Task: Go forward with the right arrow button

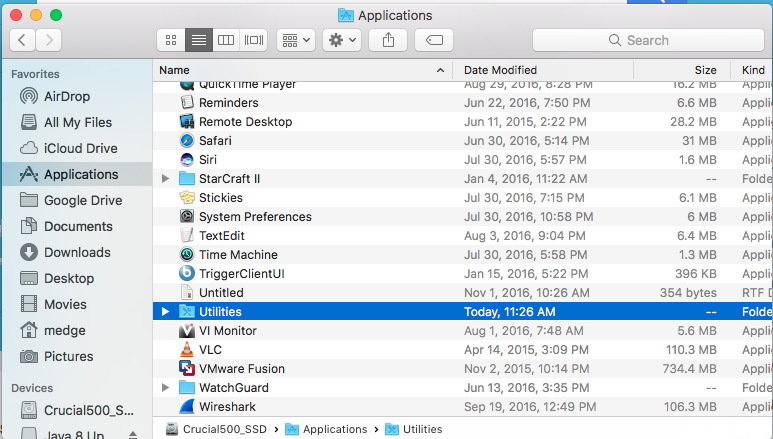Action: coord(48,40)
